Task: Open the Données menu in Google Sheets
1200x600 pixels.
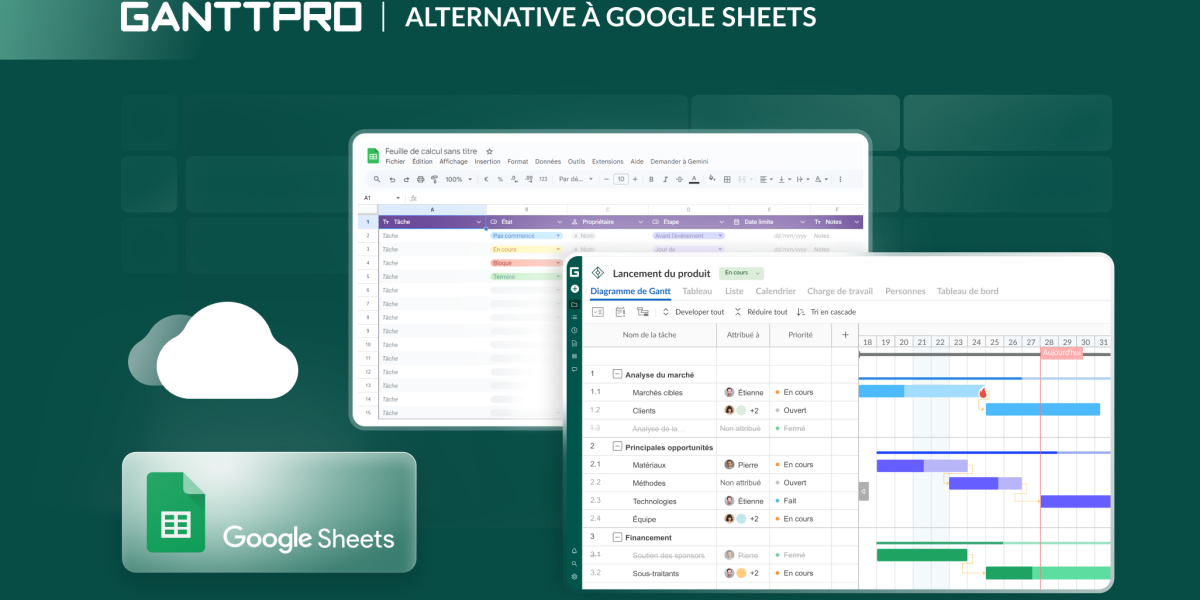Action: pyautogui.click(x=547, y=161)
